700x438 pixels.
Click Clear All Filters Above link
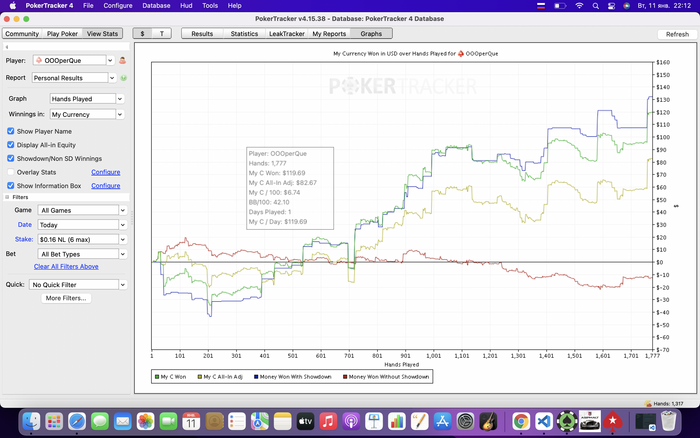(66, 267)
